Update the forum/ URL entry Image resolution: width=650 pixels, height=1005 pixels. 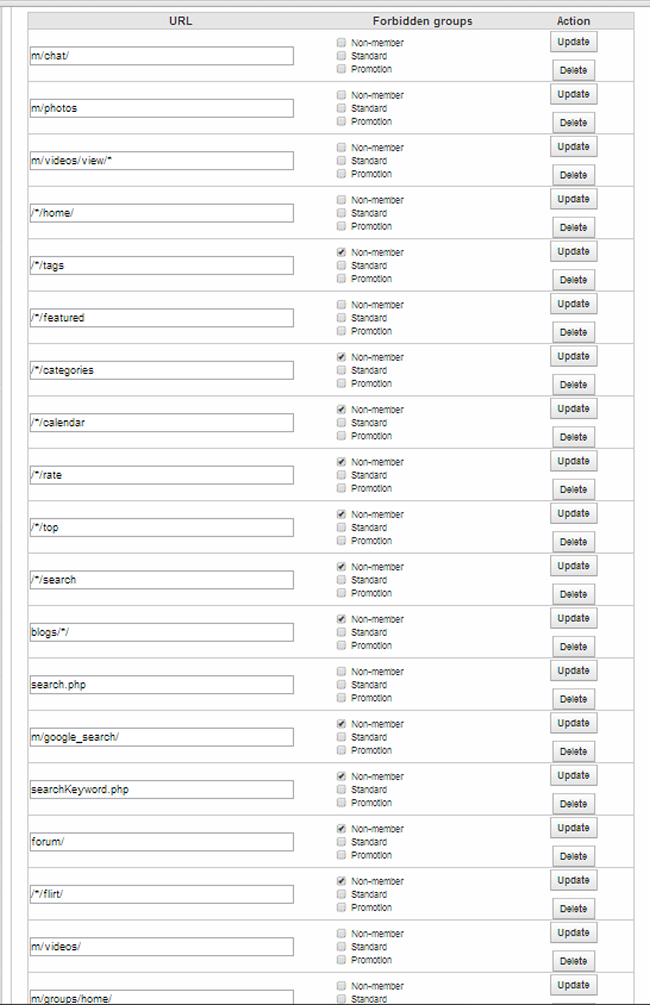tap(573, 828)
